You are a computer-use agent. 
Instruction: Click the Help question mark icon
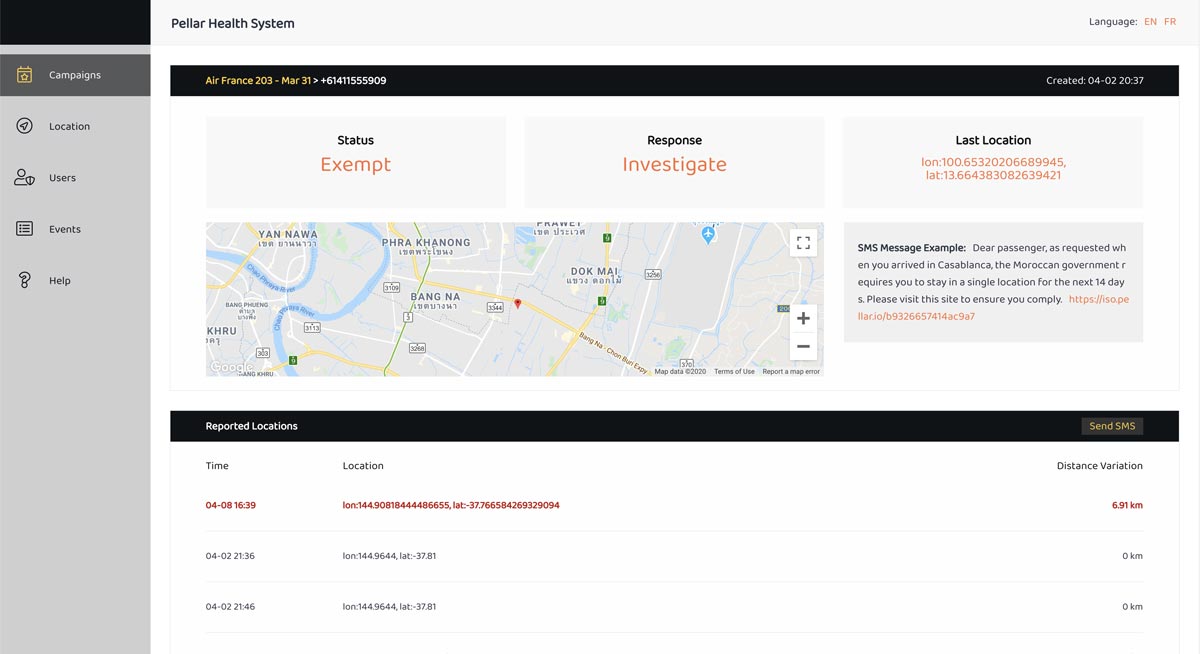tap(25, 280)
